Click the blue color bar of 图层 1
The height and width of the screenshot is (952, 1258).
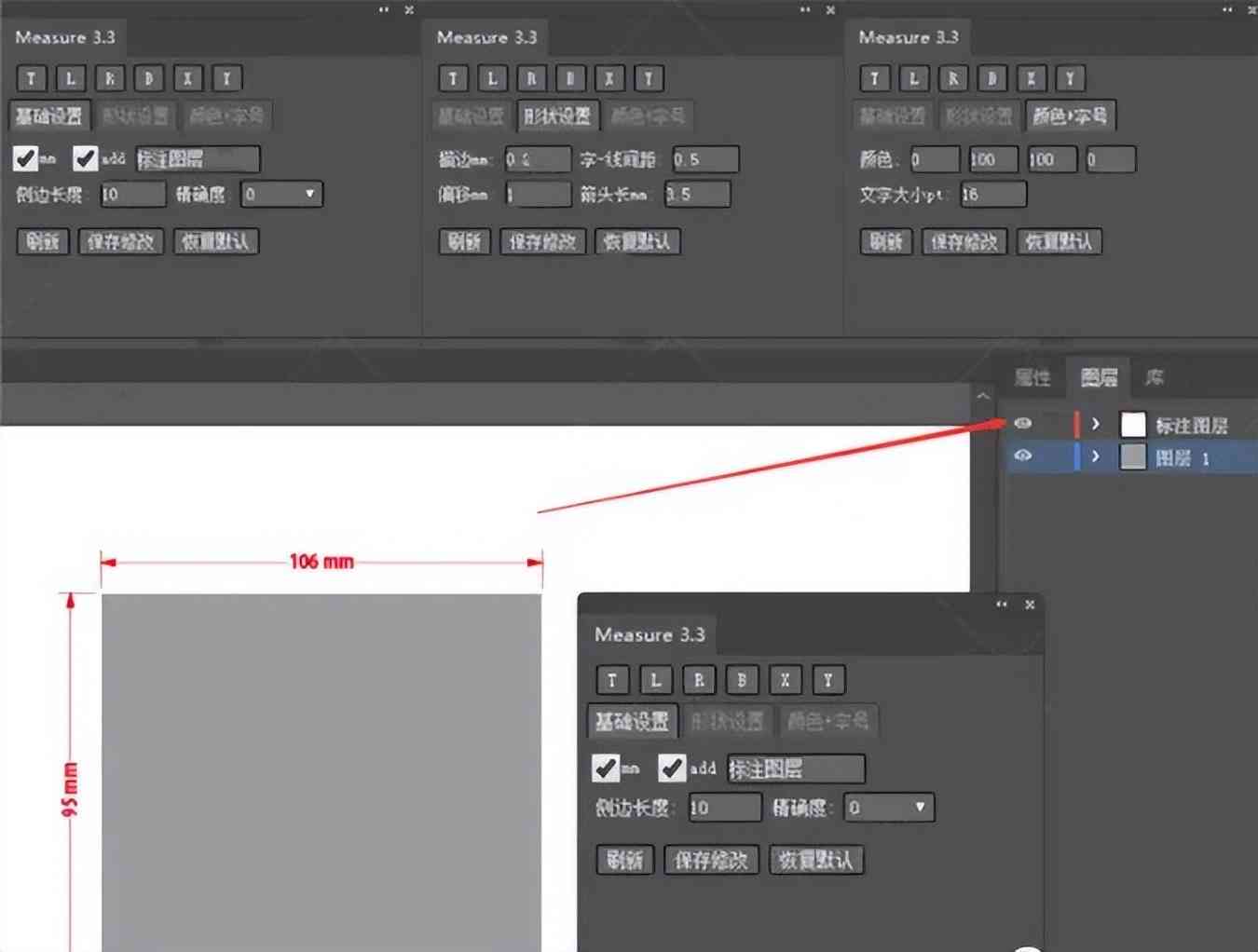1076,456
